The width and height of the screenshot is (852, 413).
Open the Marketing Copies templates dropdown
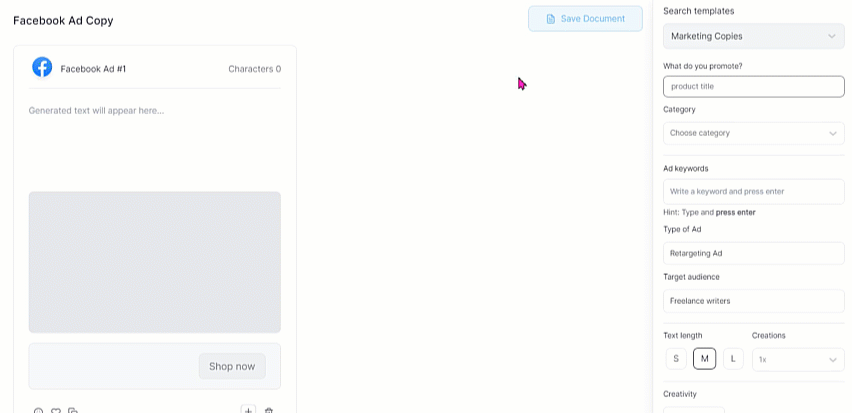pos(754,36)
